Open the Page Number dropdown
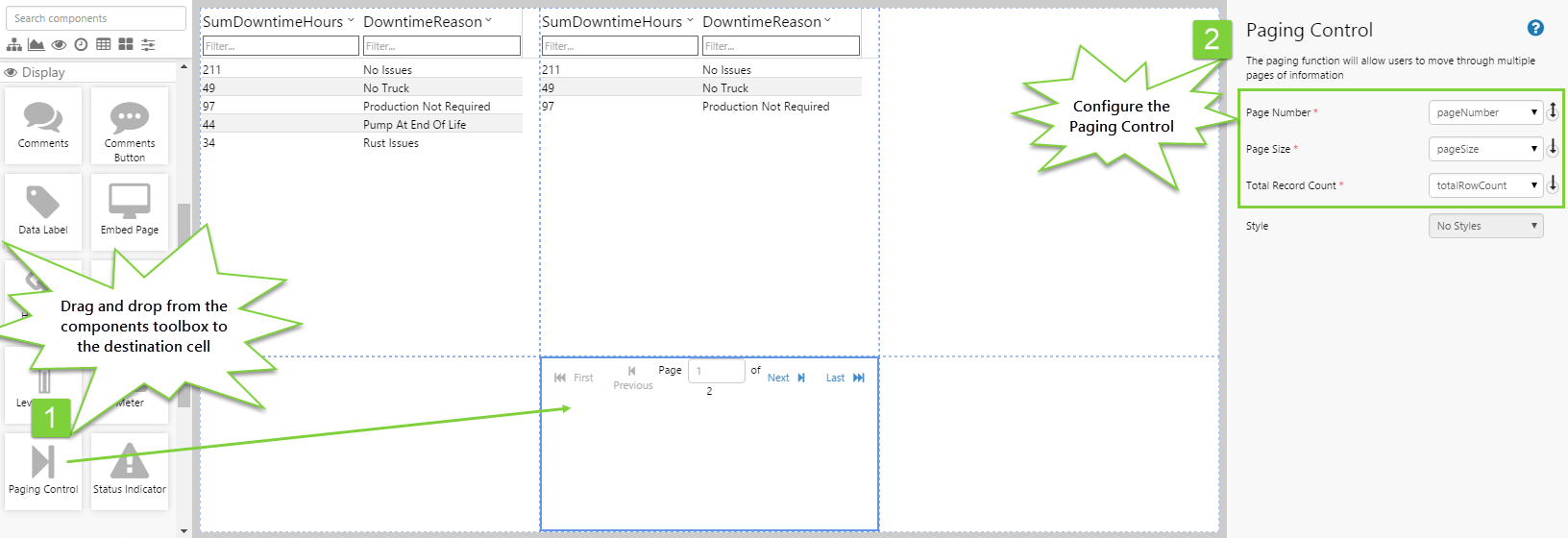Screen dimensions: 1568x538 (x=1485, y=112)
